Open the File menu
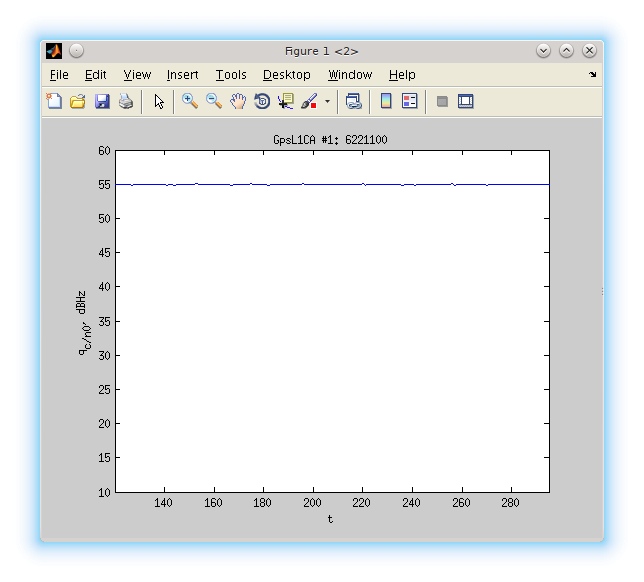 pos(59,75)
